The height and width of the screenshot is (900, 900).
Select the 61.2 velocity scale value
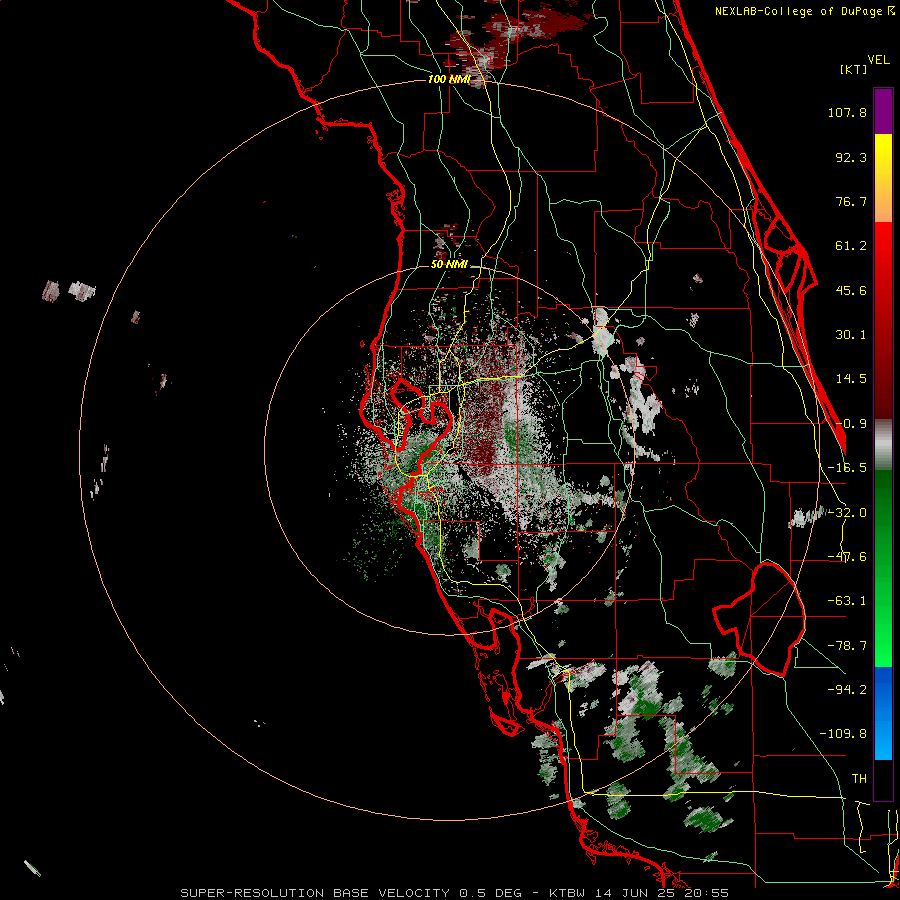coord(851,246)
